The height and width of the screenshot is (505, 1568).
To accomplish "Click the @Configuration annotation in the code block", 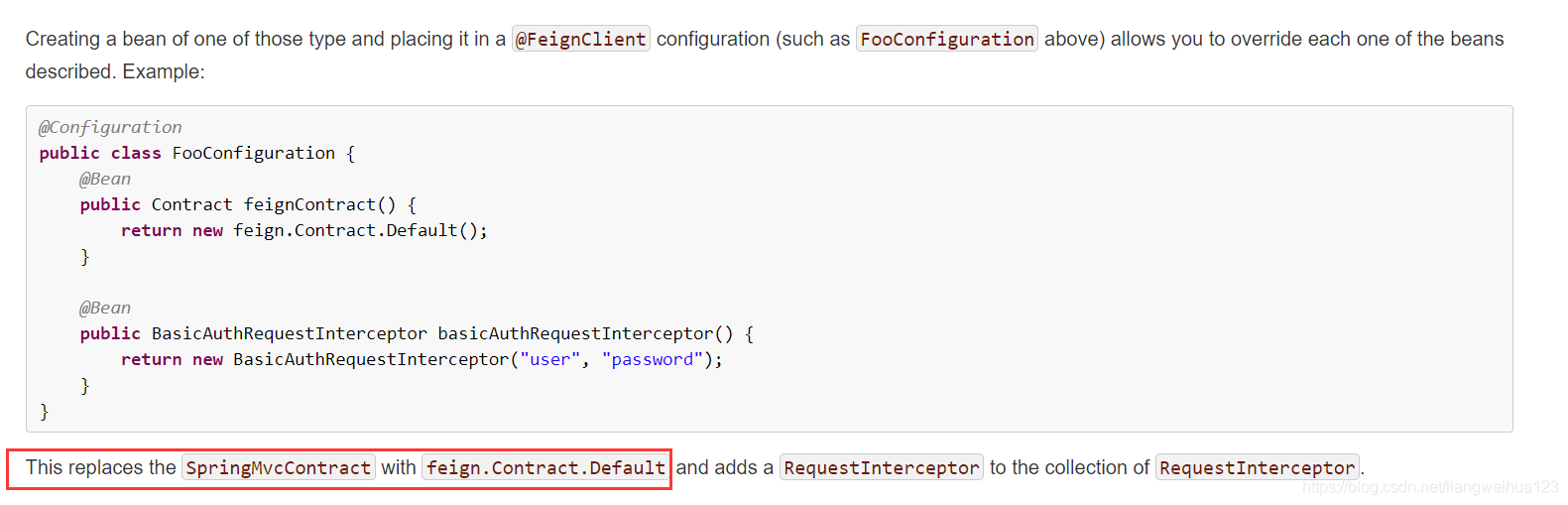I will click(x=110, y=127).
